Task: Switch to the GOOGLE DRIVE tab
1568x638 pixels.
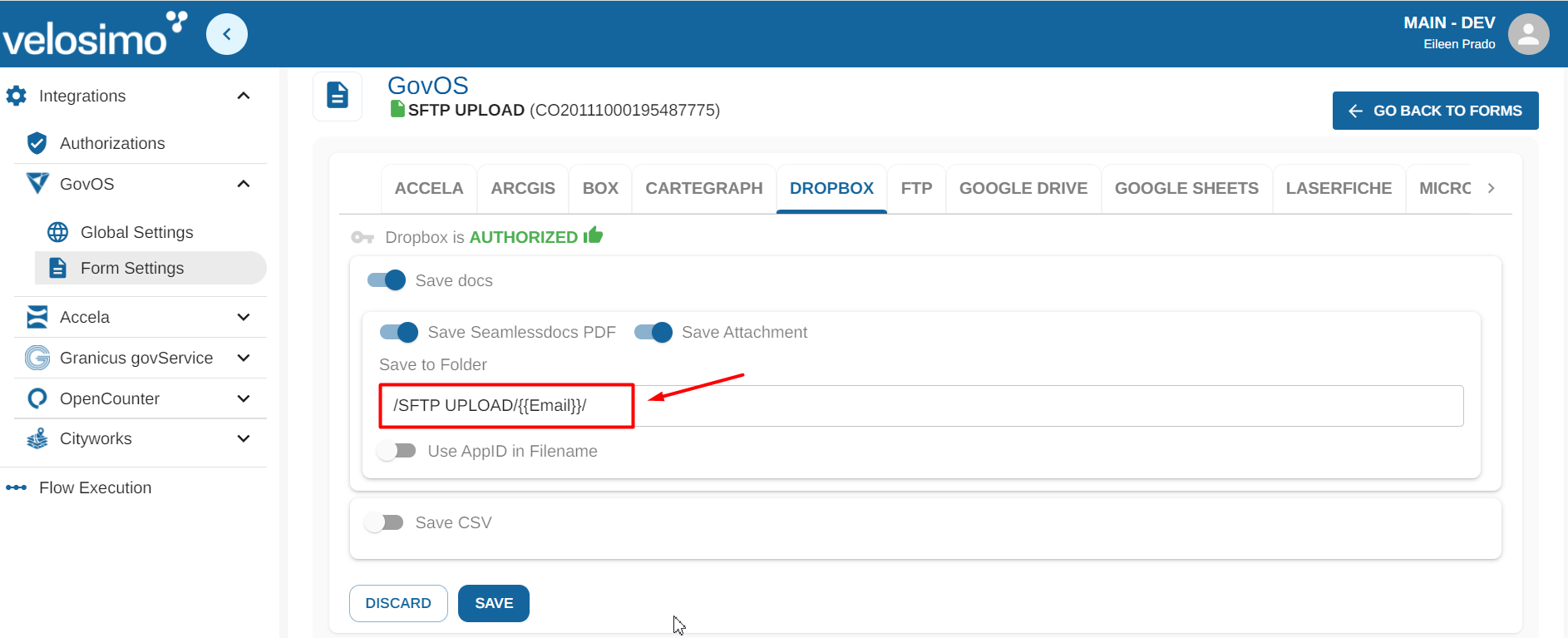Action: 1023,189
